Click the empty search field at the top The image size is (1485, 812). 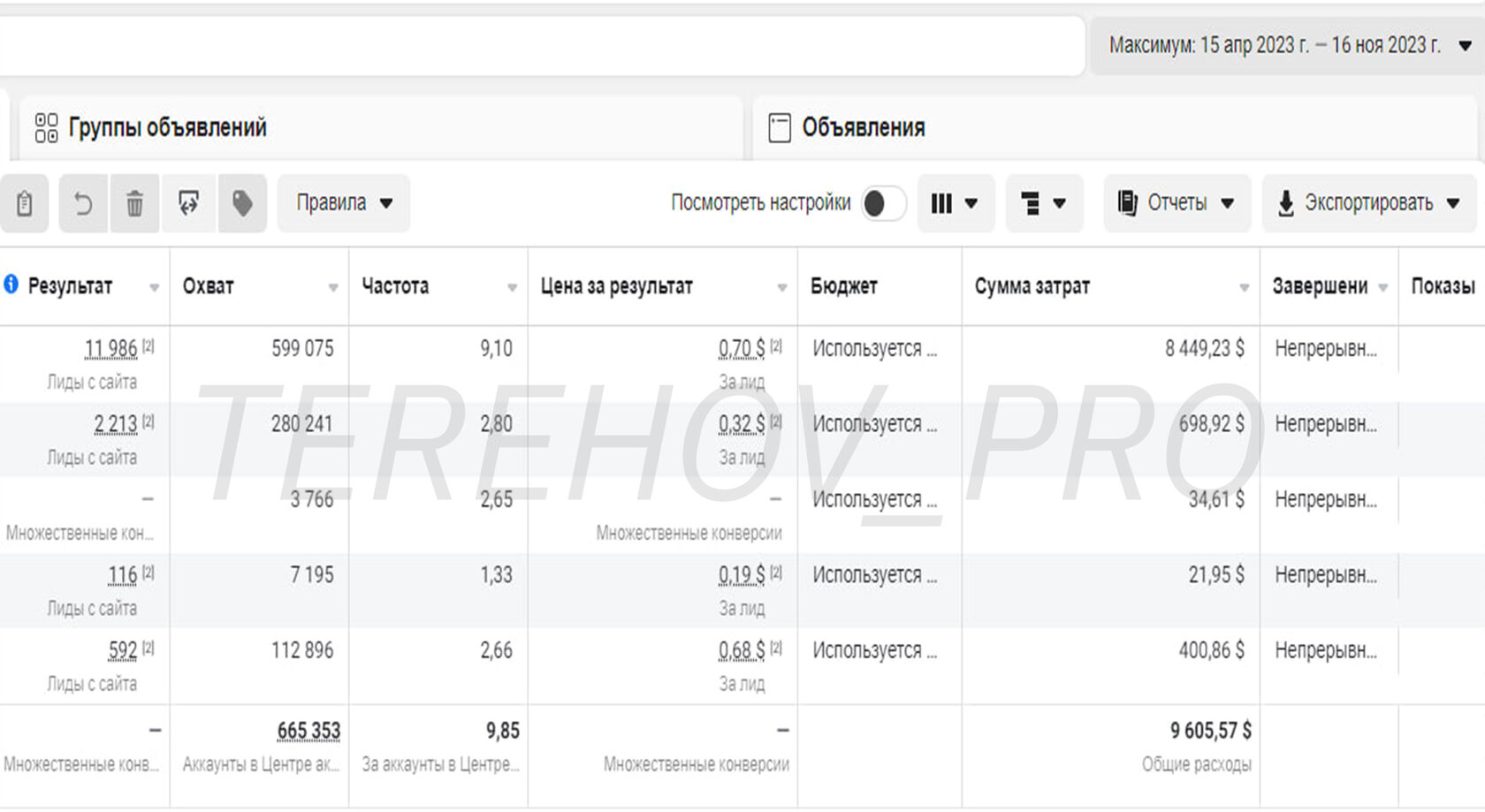click(x=541, y=45)
